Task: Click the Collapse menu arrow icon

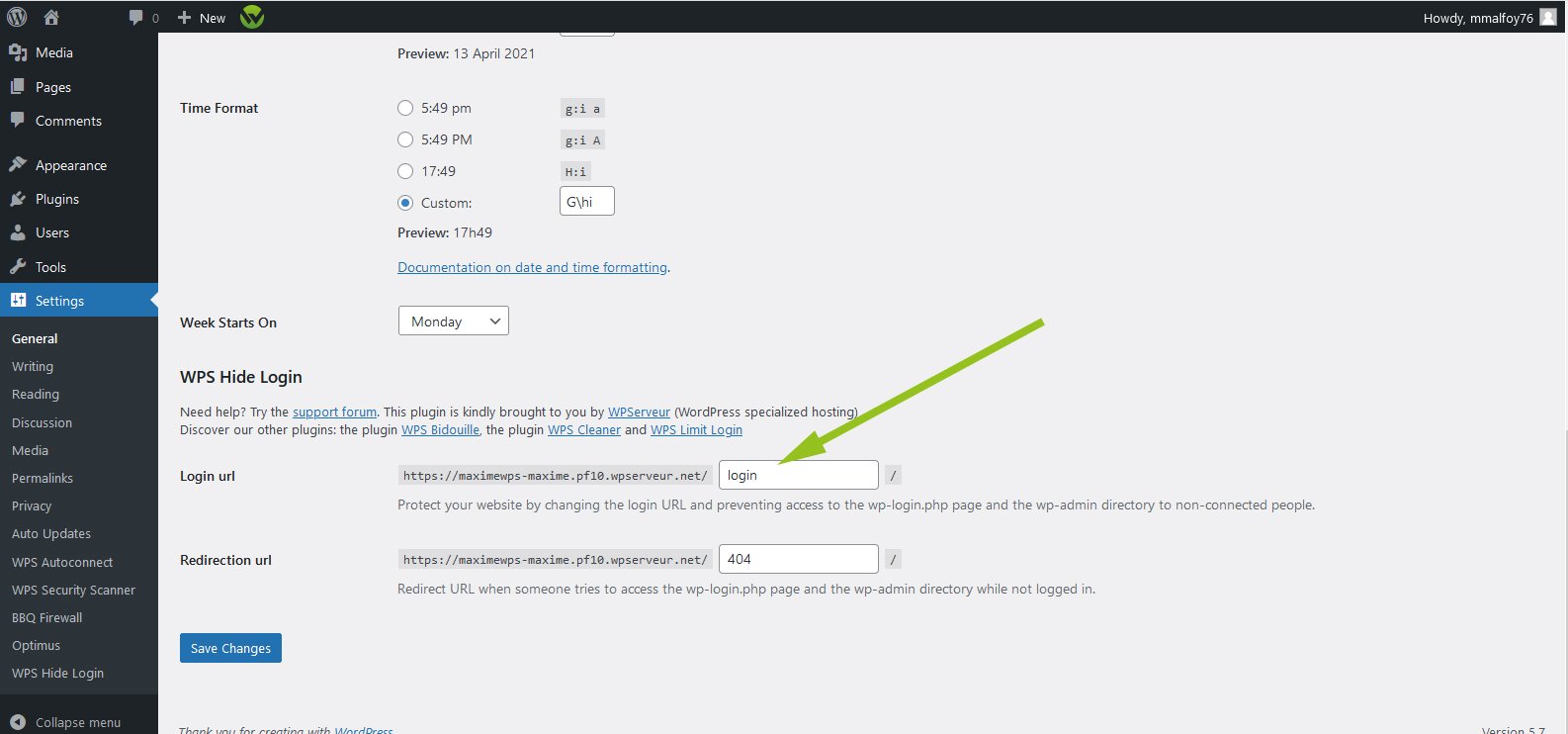Action: (x=18, y=722)
